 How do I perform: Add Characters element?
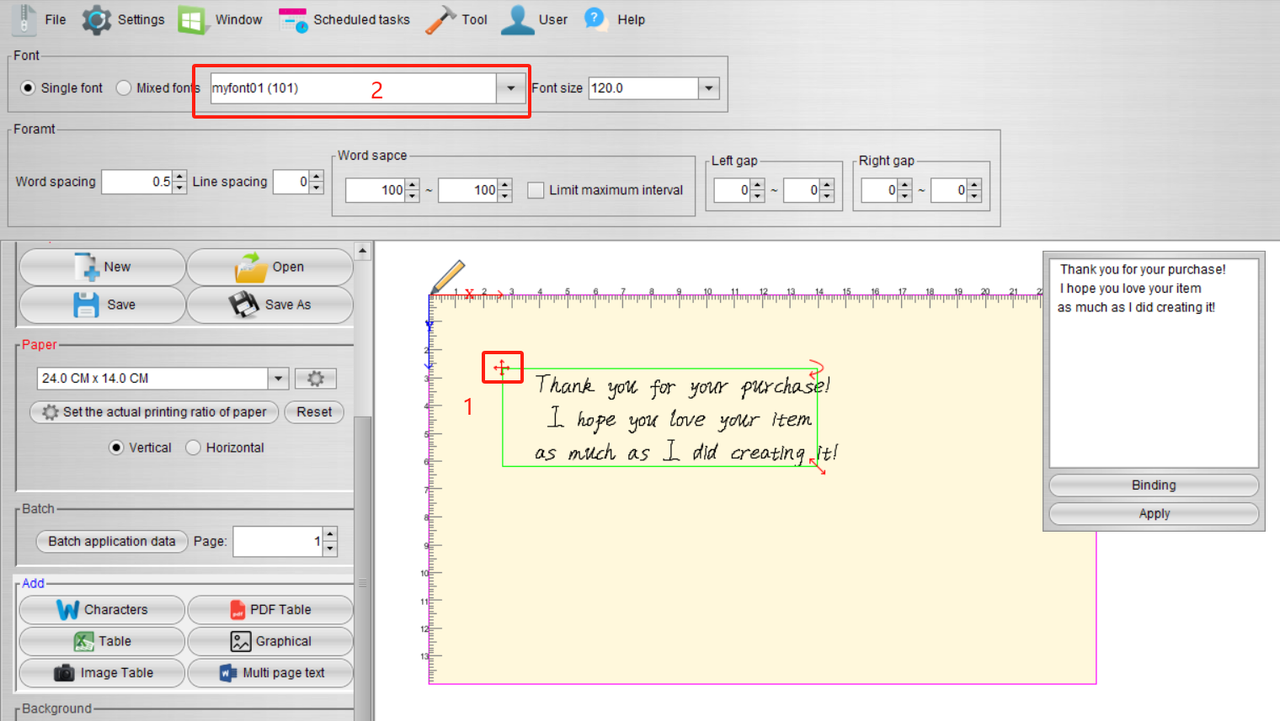[102, 610]
